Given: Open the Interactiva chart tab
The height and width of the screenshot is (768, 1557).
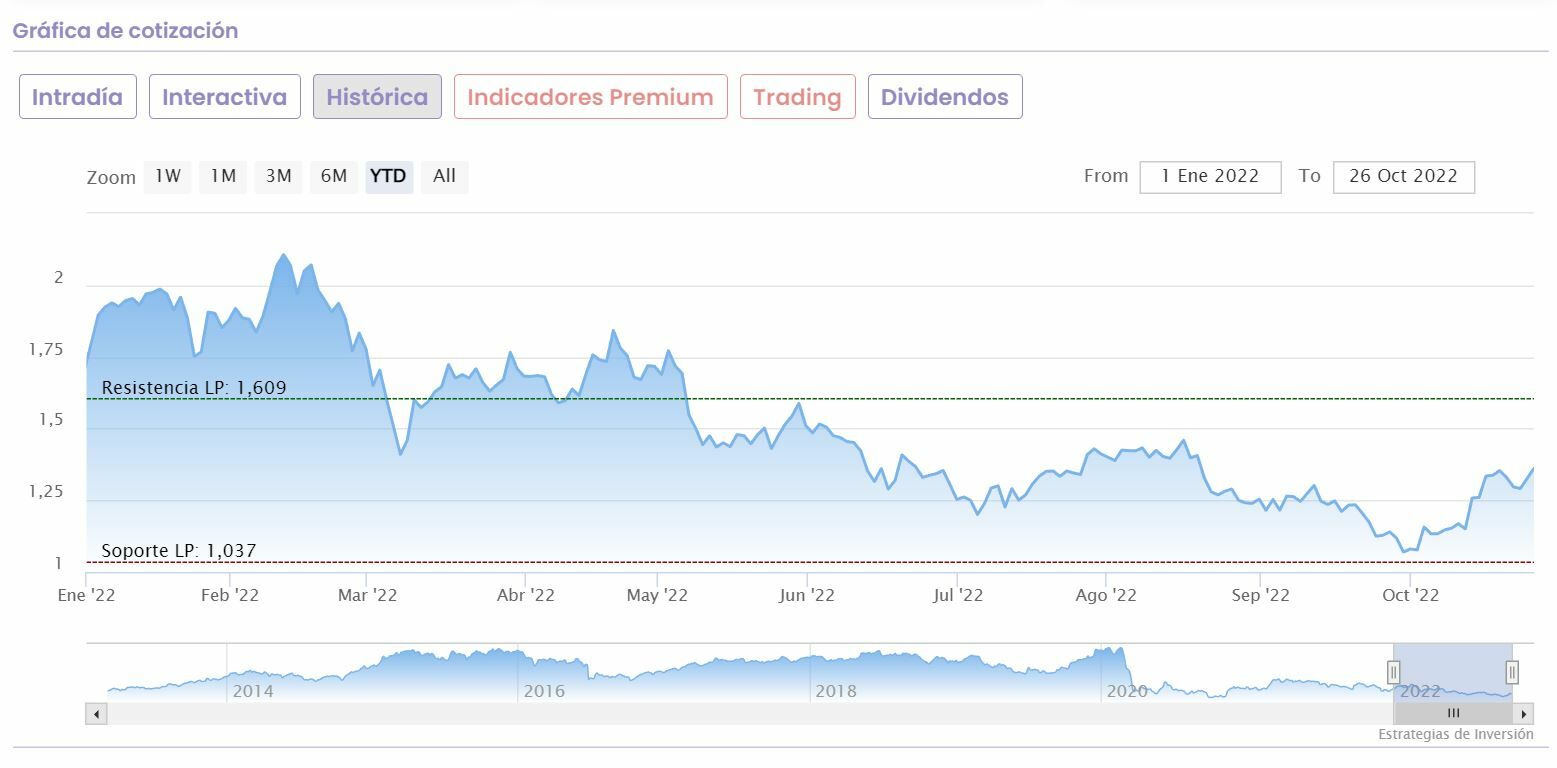Looking at the screenshot, I should [x=225, y=97].
